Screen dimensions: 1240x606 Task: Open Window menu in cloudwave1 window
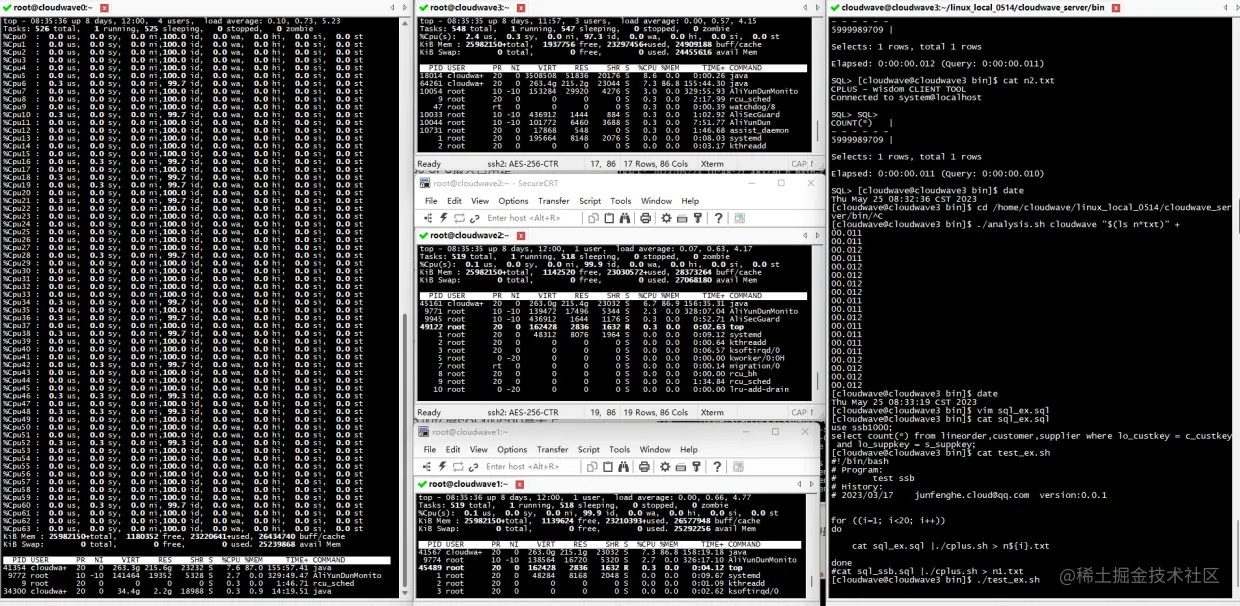[655, 450]
